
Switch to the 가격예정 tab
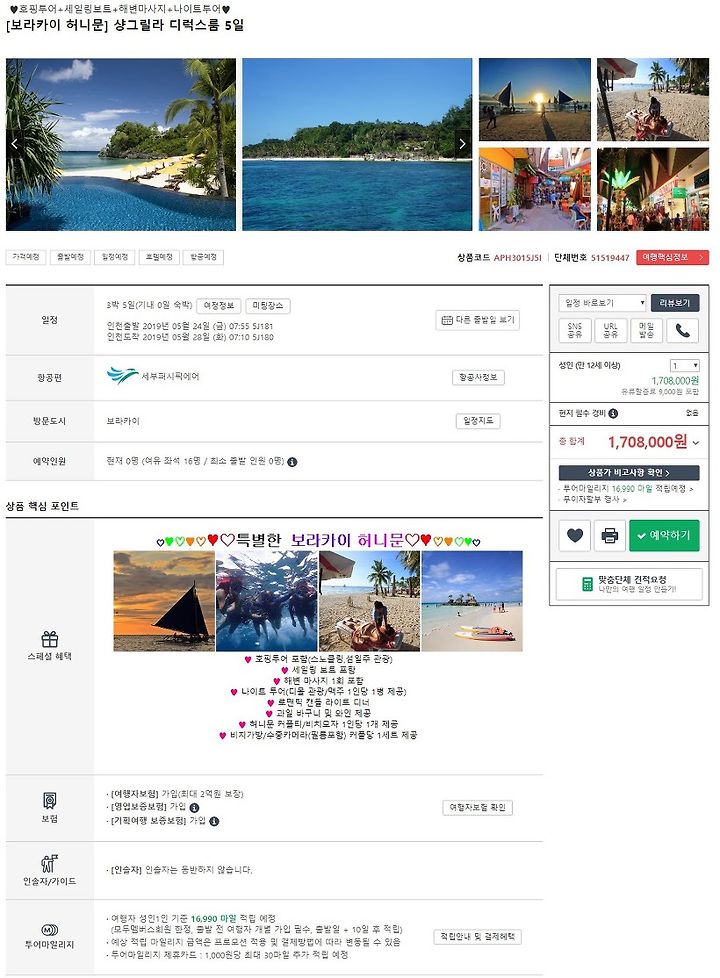(x=26, y=257)
